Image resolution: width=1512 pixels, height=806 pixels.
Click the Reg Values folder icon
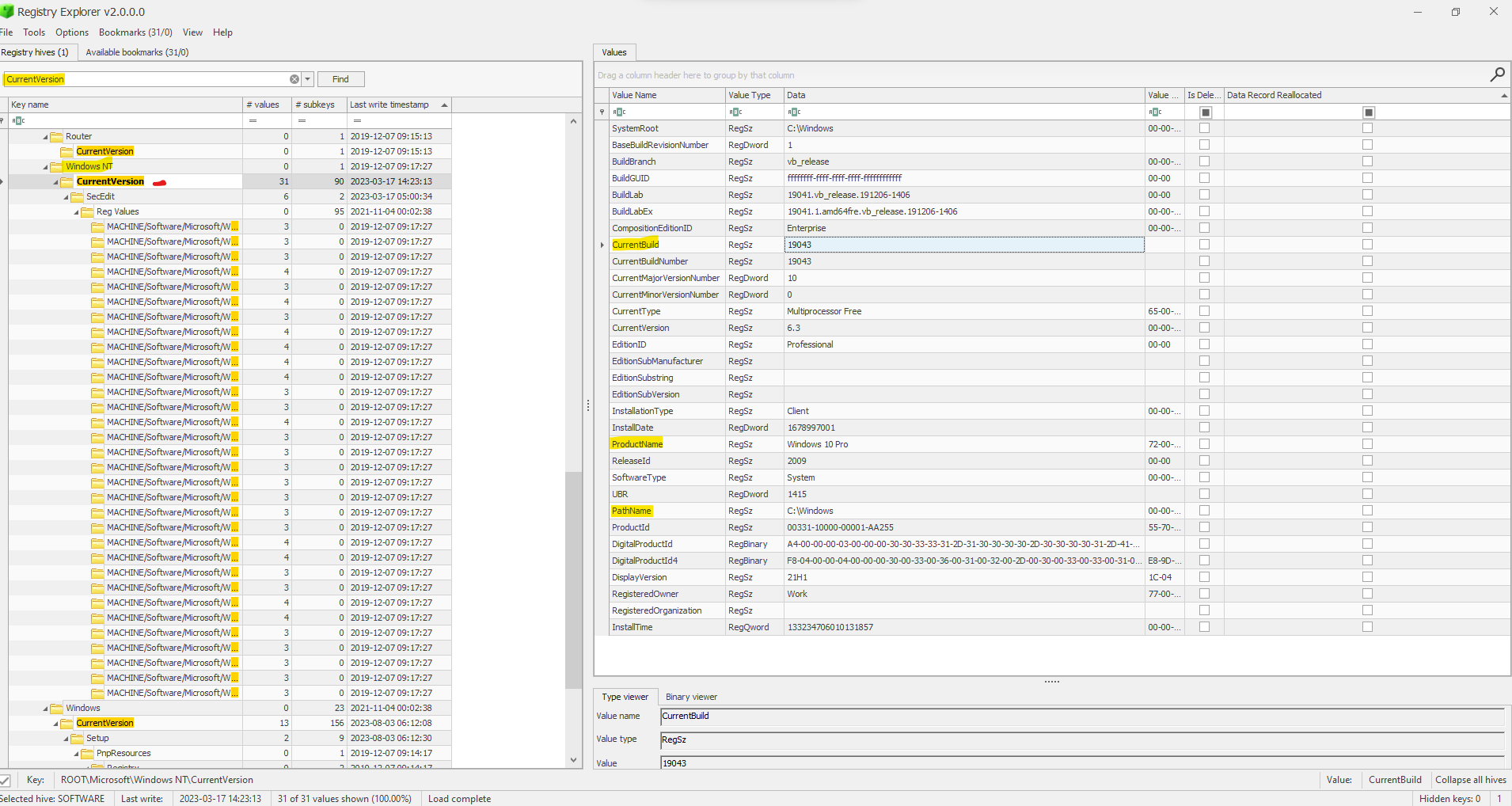pyautogui.click(x=88, y=211)
